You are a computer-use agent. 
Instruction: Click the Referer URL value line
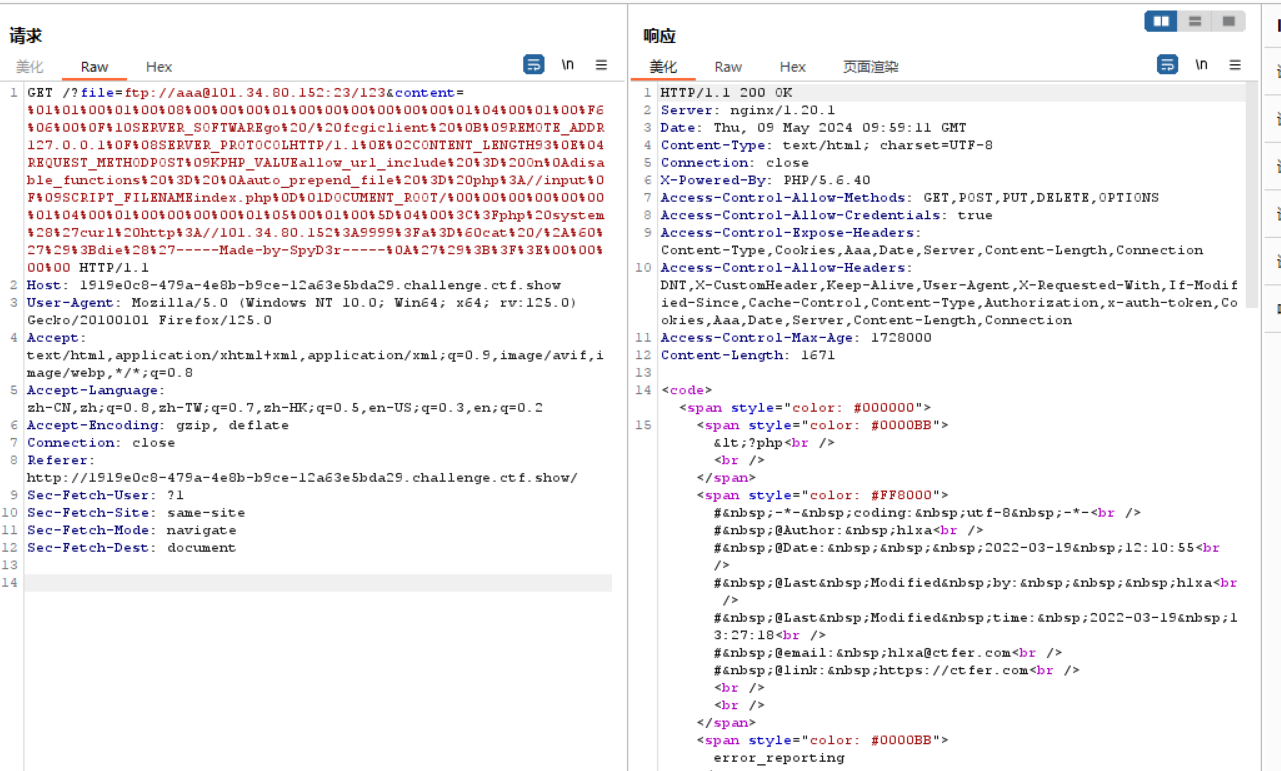pyautogui.click(x=302, y=477)
